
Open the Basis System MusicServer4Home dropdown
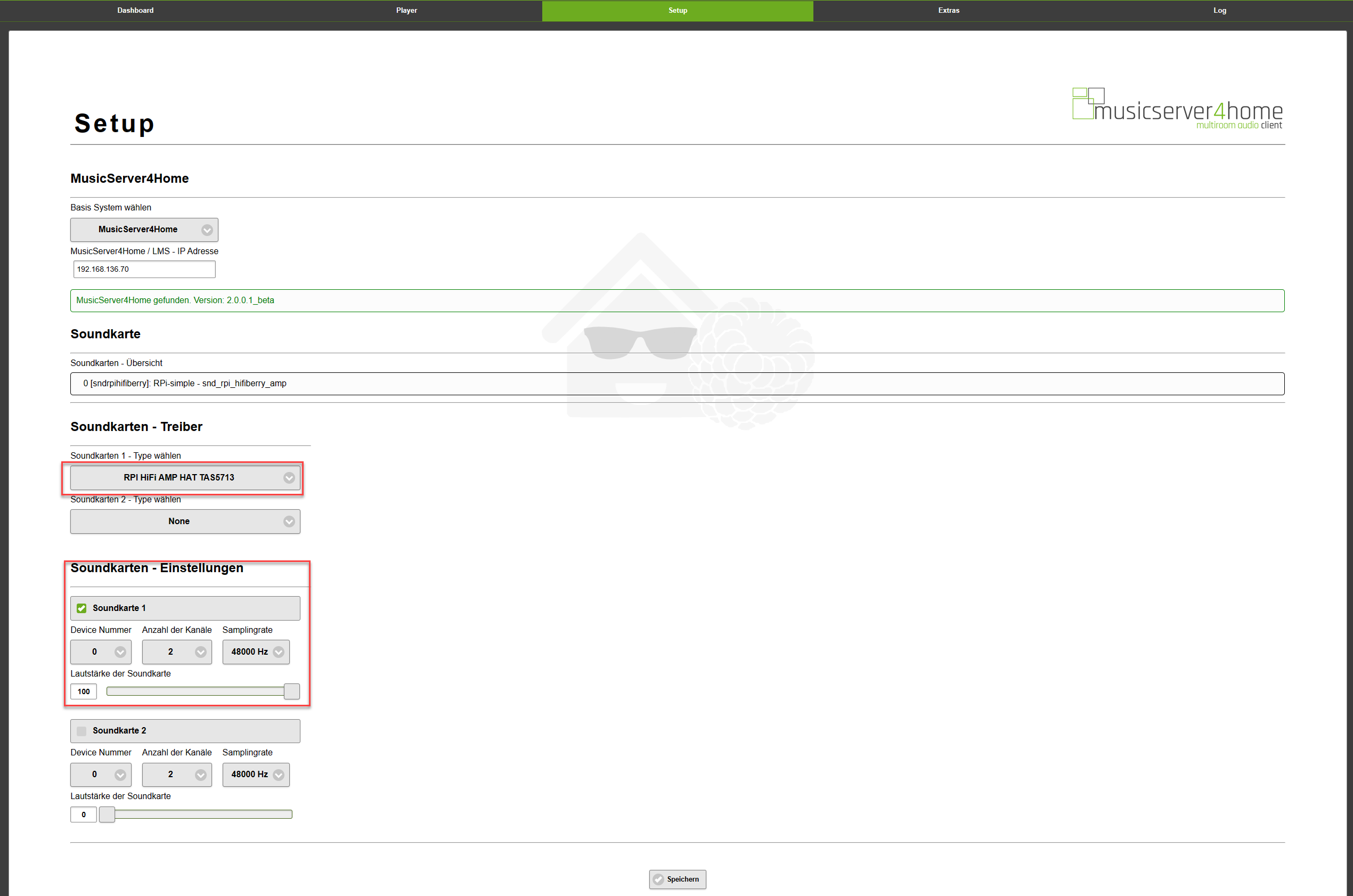click(144, 230)
